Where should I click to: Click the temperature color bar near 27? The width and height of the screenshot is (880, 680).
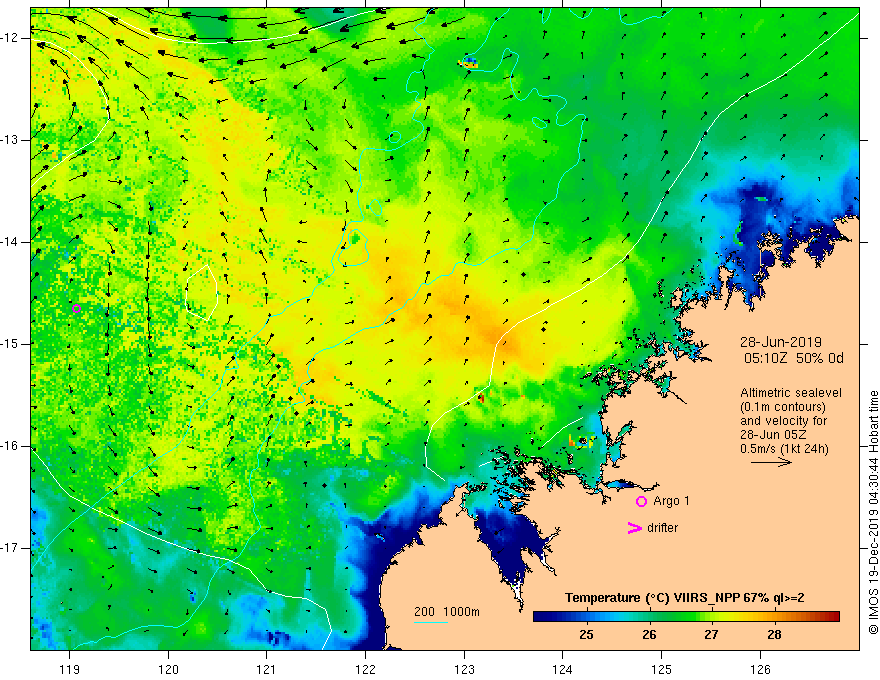tap(712, 617)
